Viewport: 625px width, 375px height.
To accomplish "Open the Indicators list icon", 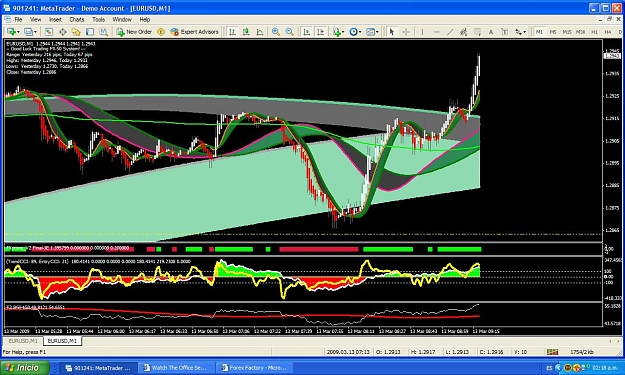I will click(337, 32).
